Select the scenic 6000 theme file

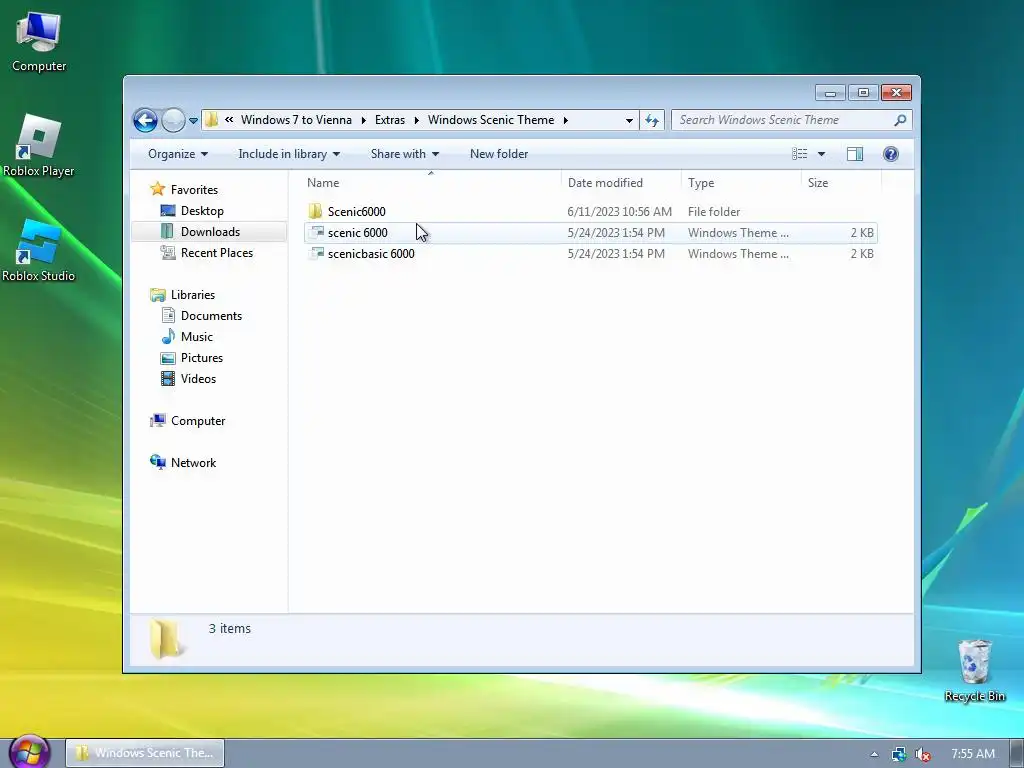(x=590, y=232)
